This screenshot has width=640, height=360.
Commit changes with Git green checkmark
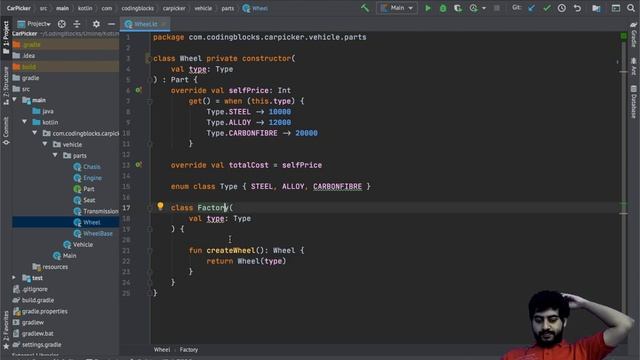pos(547,8)
